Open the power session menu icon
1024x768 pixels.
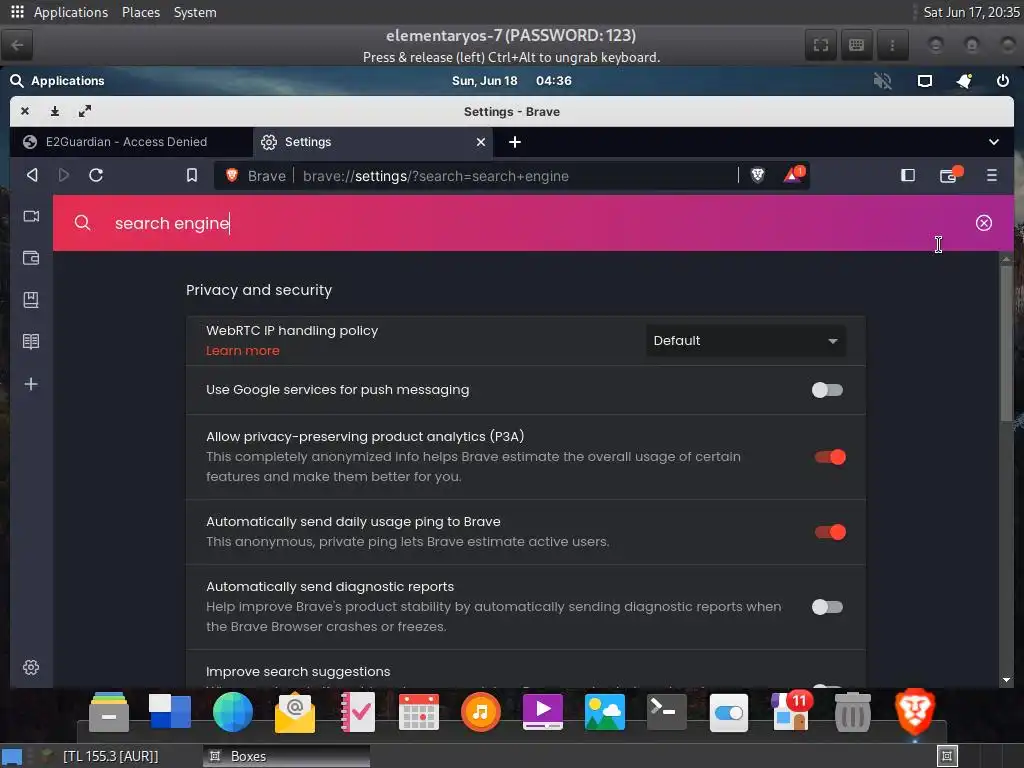pos(1002,81)
